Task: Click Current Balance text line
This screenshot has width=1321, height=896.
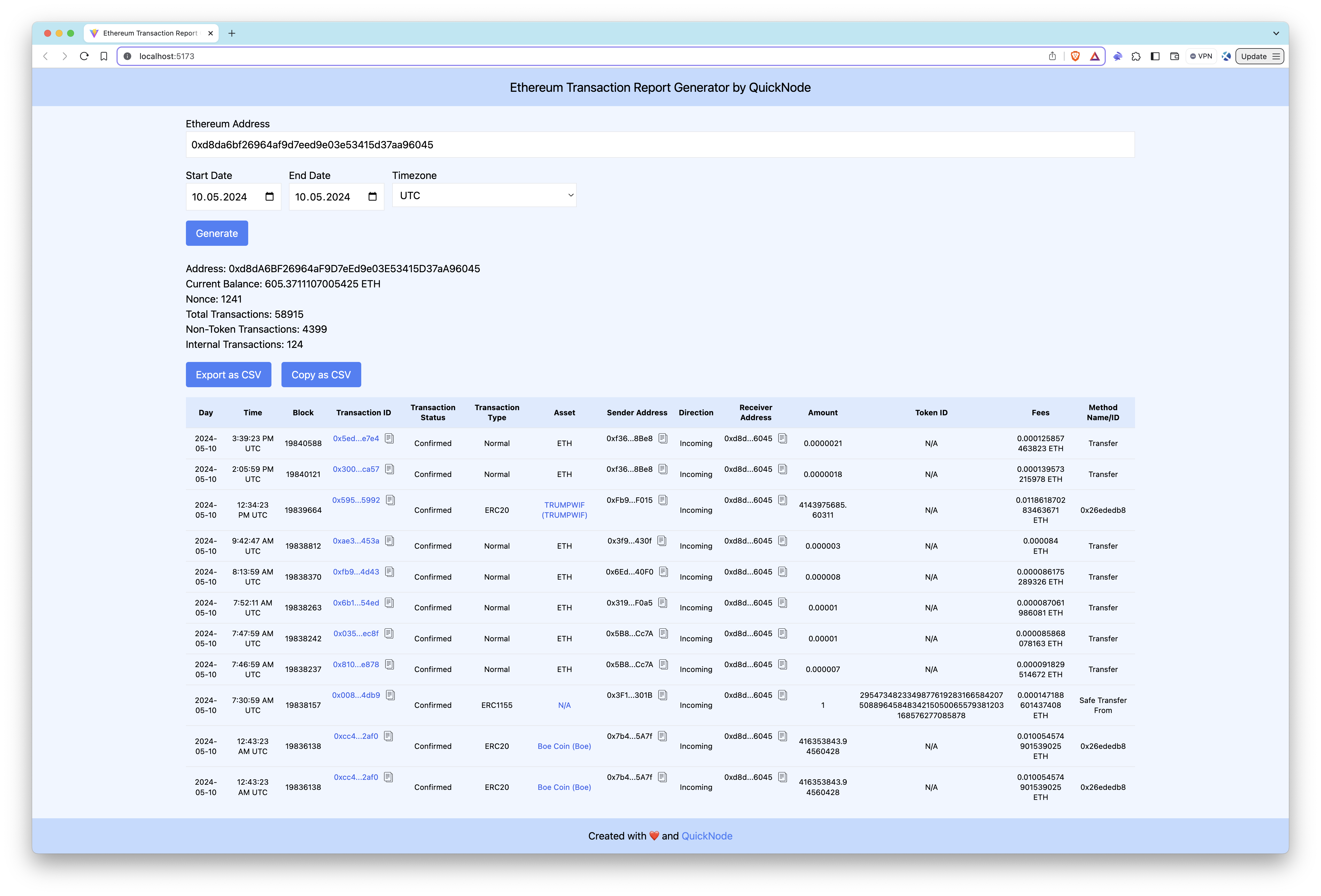Action: click(x=283, y=284)
